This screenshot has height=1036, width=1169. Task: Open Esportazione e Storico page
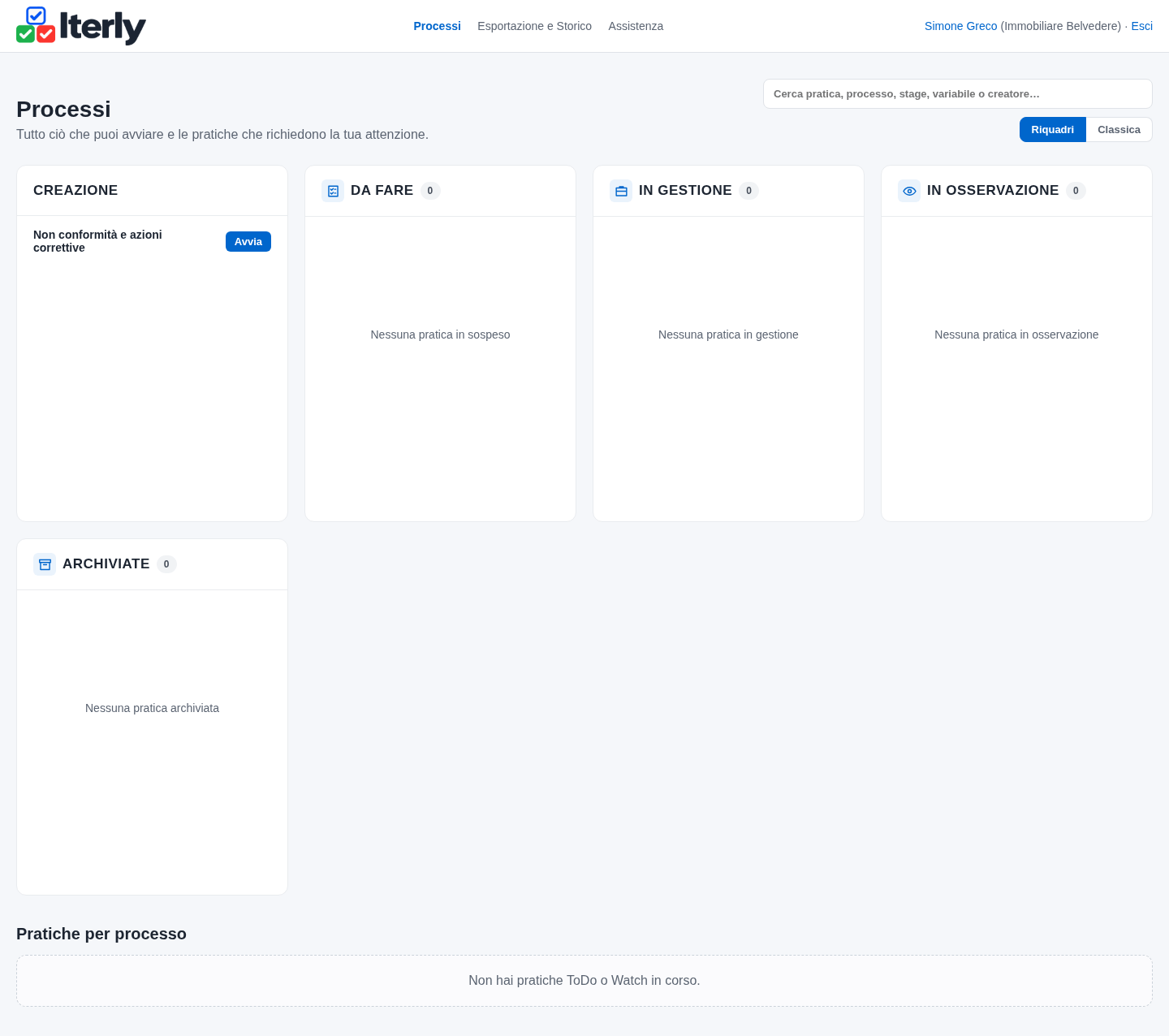[x=534, y=26]
